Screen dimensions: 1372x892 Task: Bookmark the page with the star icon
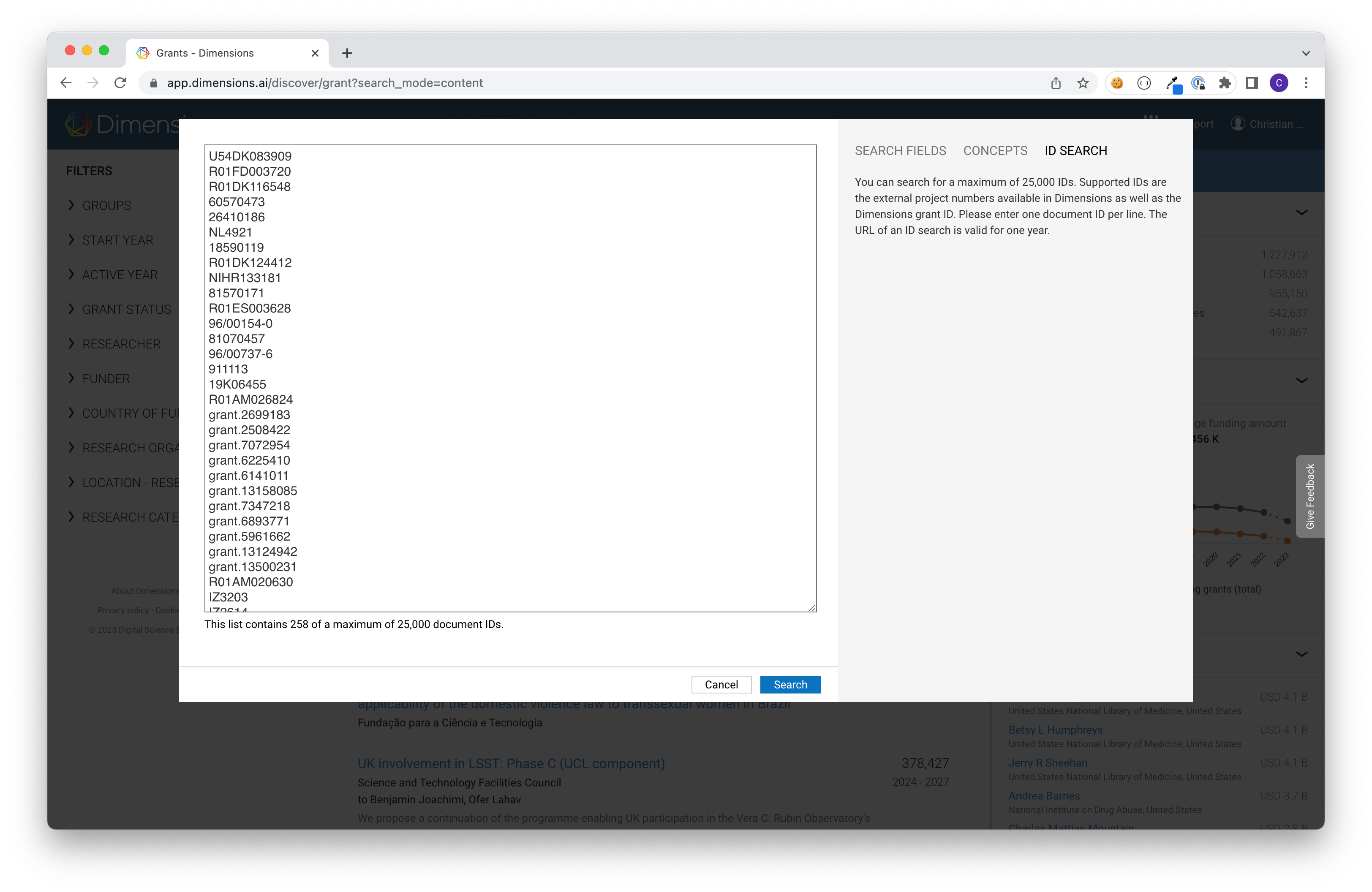(1083, 83)
